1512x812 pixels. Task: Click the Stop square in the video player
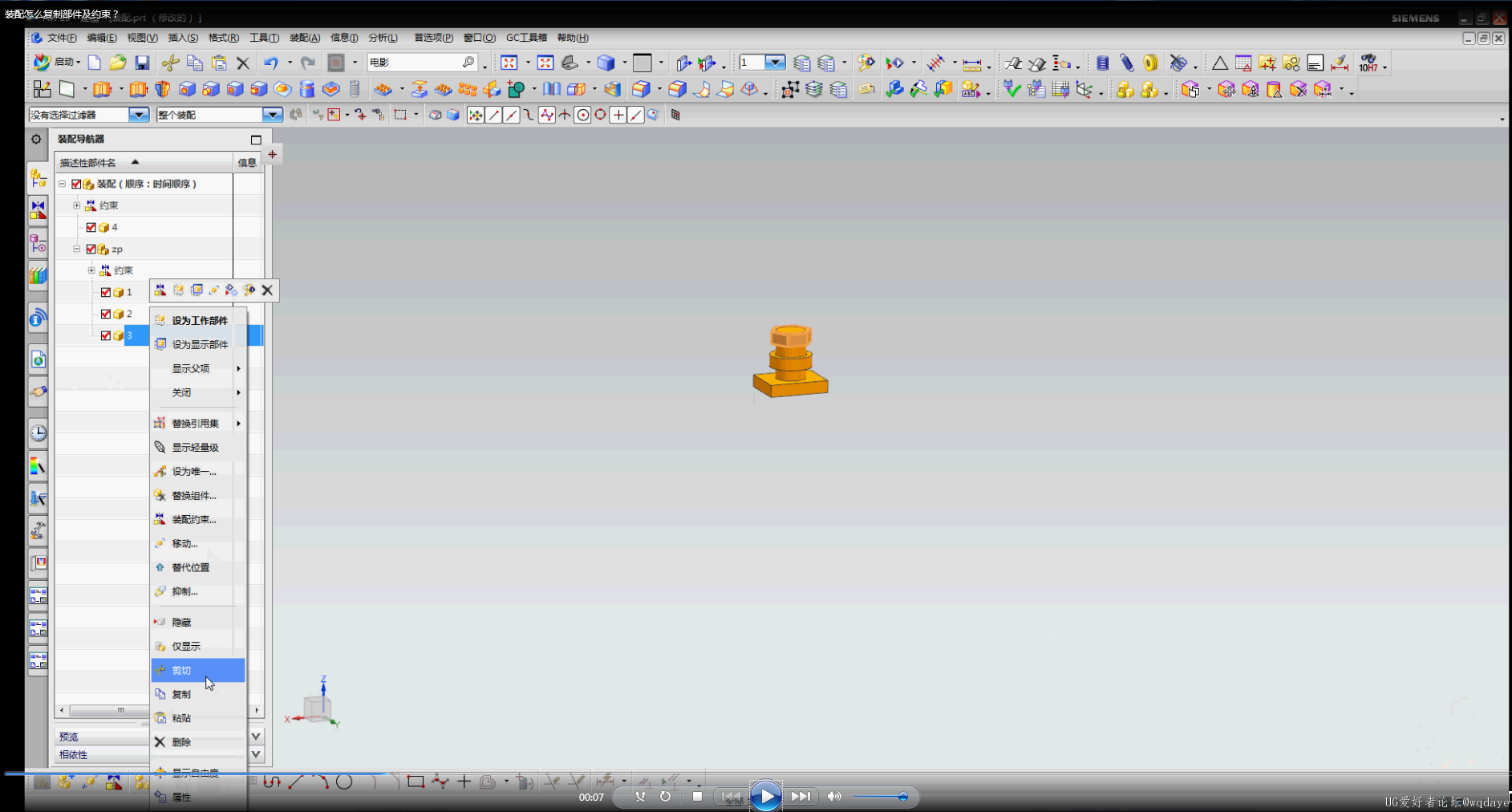pyautogui.click(x=697, y=796)
